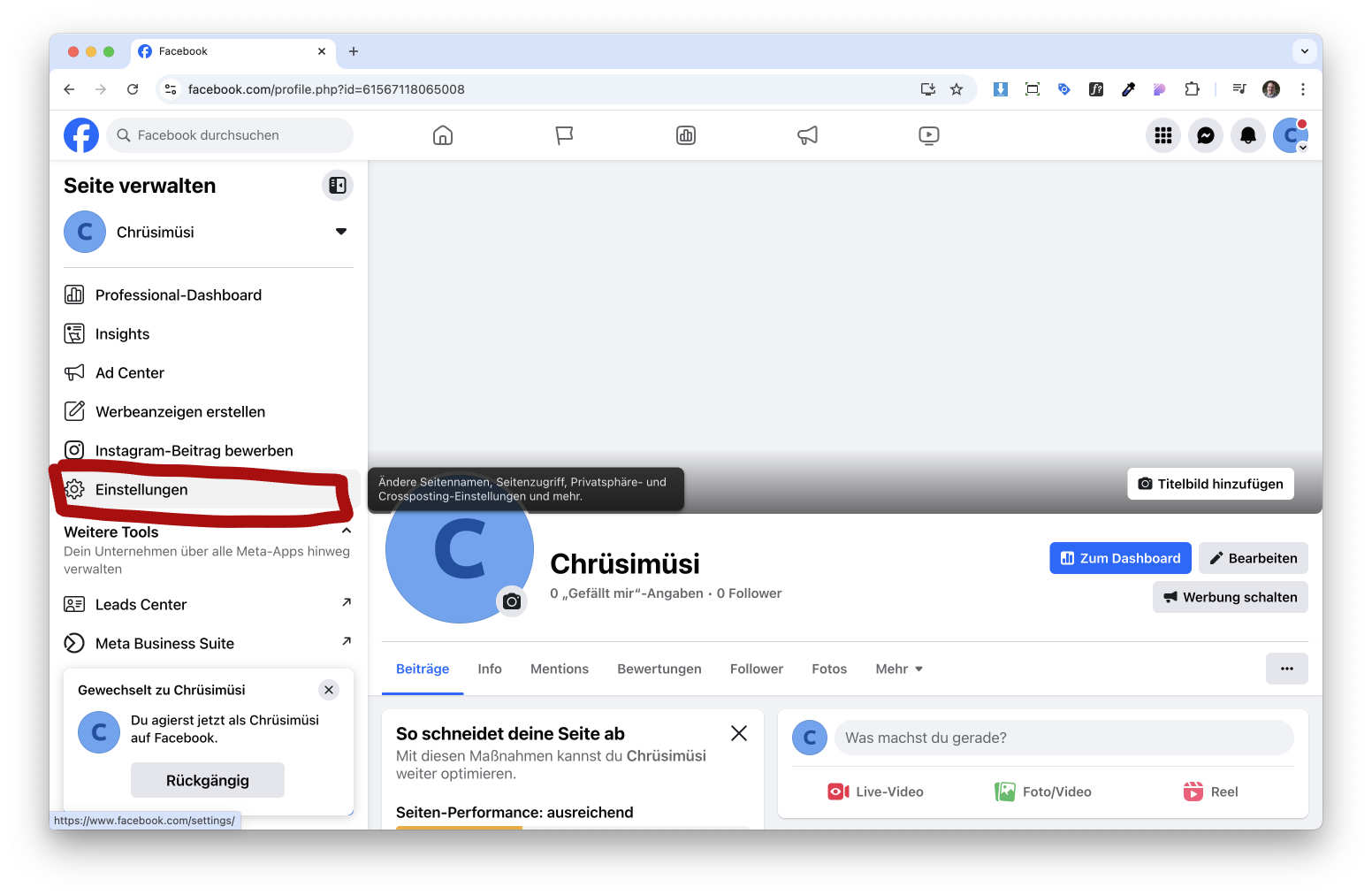Open the notifications bell
Image resolution: width=1372 pixels, height=895 pixels.
pyautogui.click(x=1247, y=135)
